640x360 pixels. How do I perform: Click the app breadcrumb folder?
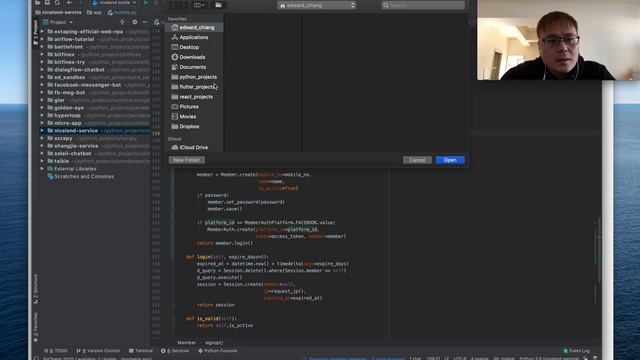[x=94, y=12]
